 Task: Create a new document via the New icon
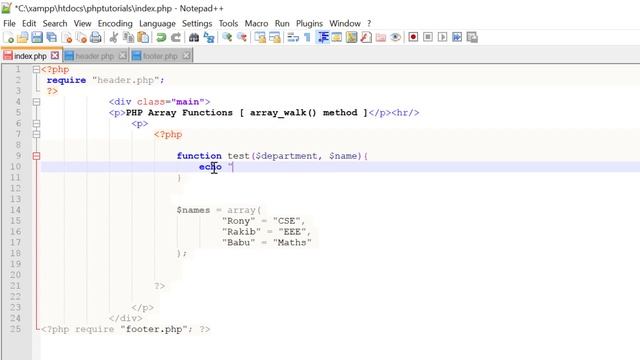click(x=8, y=38)
